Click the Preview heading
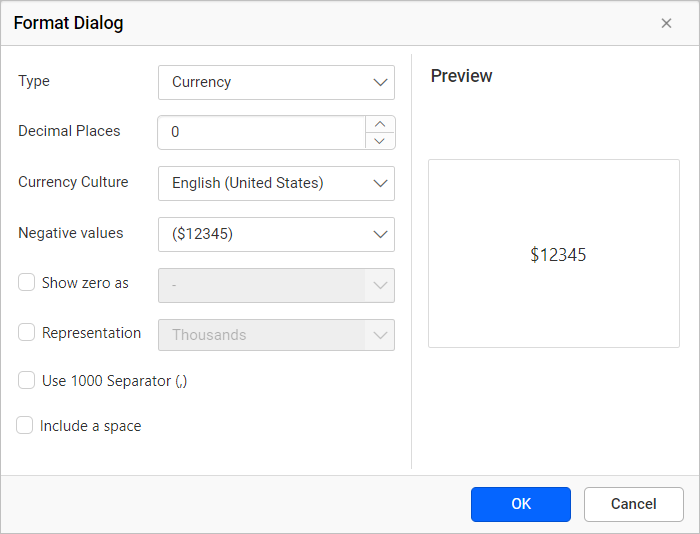 point(461,76)
